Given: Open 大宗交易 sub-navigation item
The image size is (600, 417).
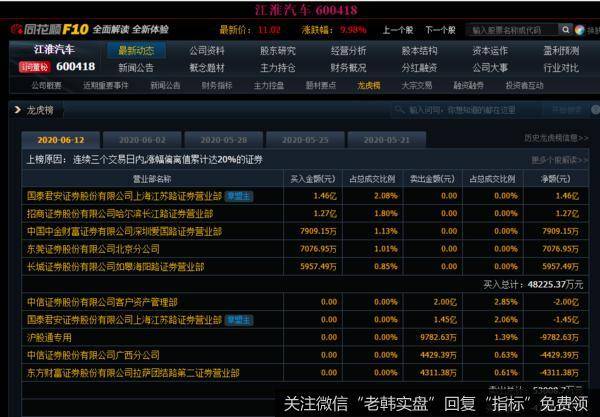Looking at the screenshot, I should pos(417,86).
